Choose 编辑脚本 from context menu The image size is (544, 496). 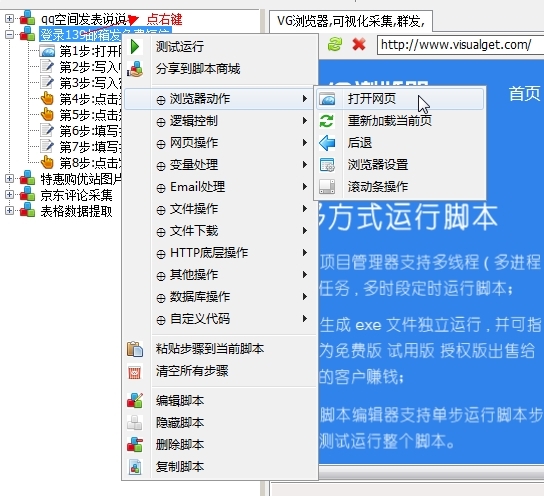tap(220, 401)
